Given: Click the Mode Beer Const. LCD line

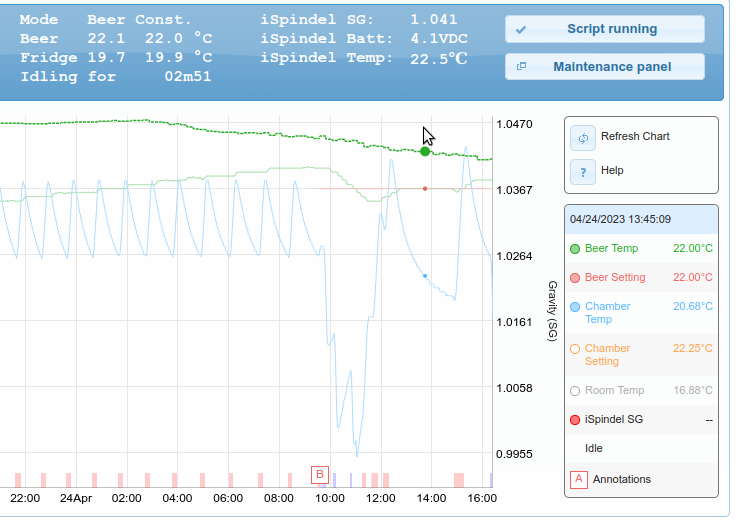Looking at the screenshot, I should point(106,20).
